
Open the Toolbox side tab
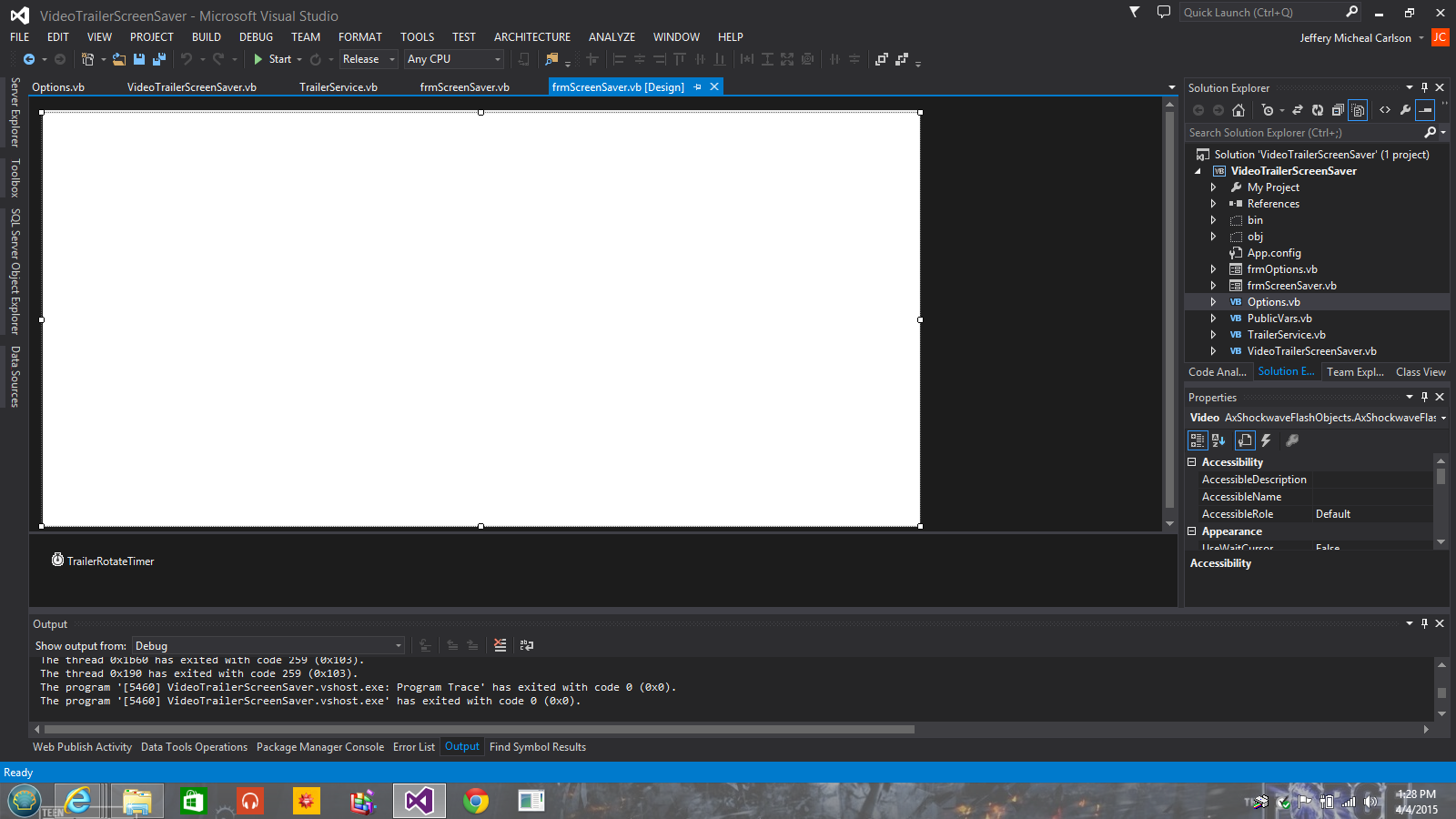tap(15, 178)
